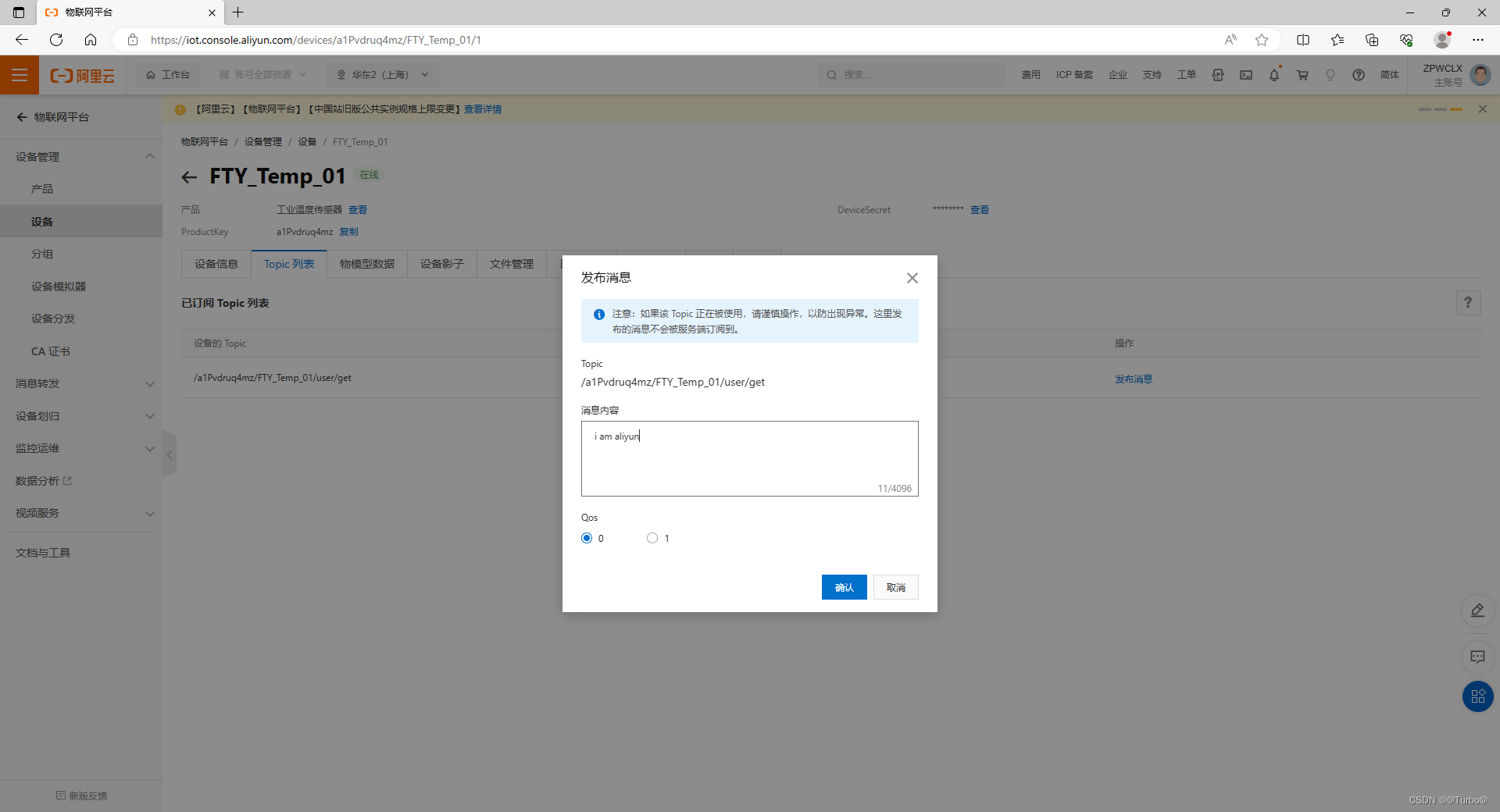
Task: Open the notifications bell
Action: (1273, 74)
